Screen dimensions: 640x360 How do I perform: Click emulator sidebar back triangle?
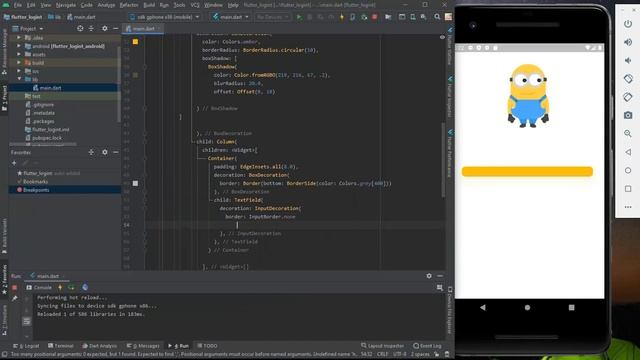click(x=628, y=152)
